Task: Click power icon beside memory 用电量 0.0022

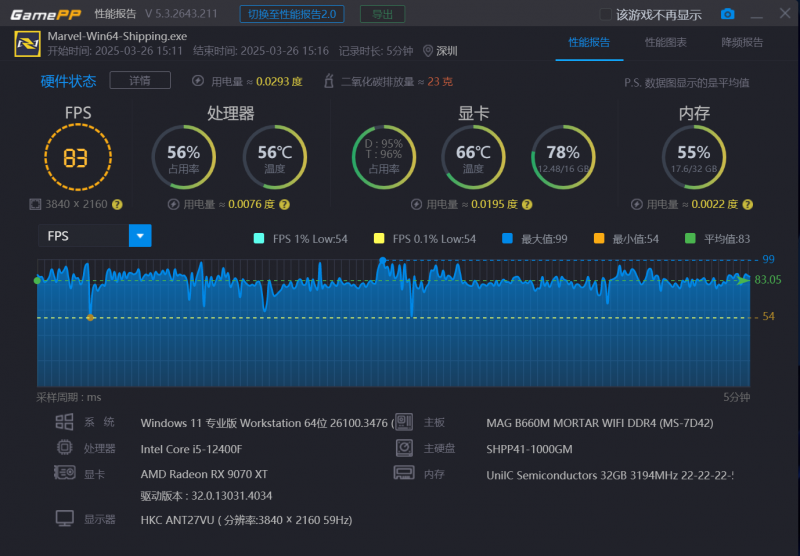Action: coord(637,205)
